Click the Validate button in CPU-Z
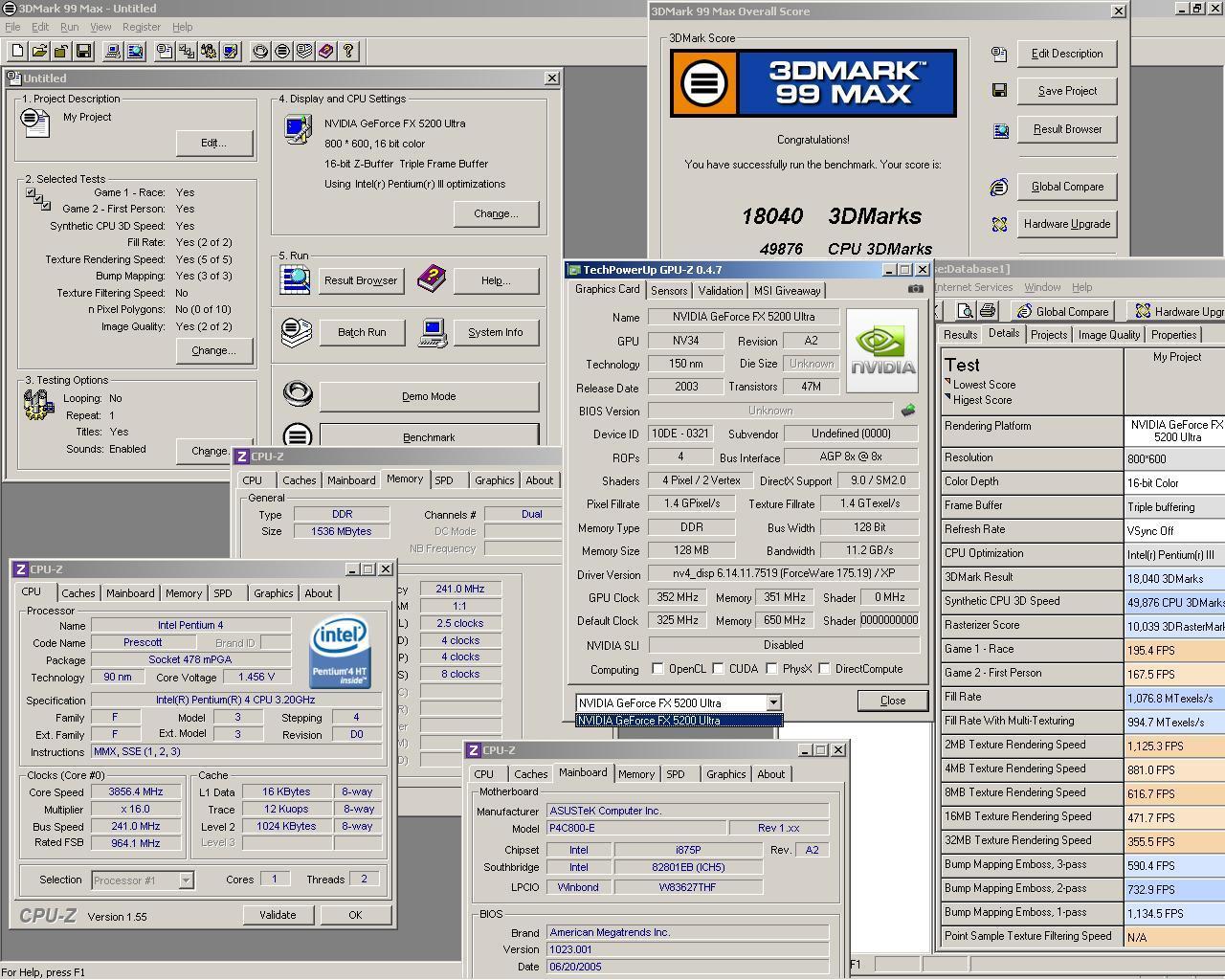The width and height of the screenshot is (1225, 980). coord(278,915)
